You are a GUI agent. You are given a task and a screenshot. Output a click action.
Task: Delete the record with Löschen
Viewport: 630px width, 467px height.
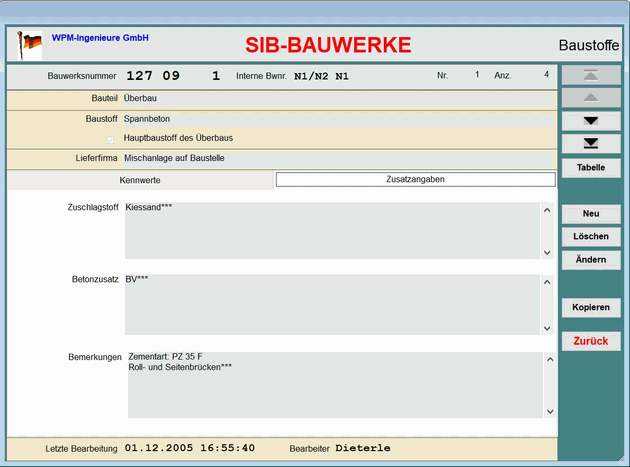tap(591, 236)
